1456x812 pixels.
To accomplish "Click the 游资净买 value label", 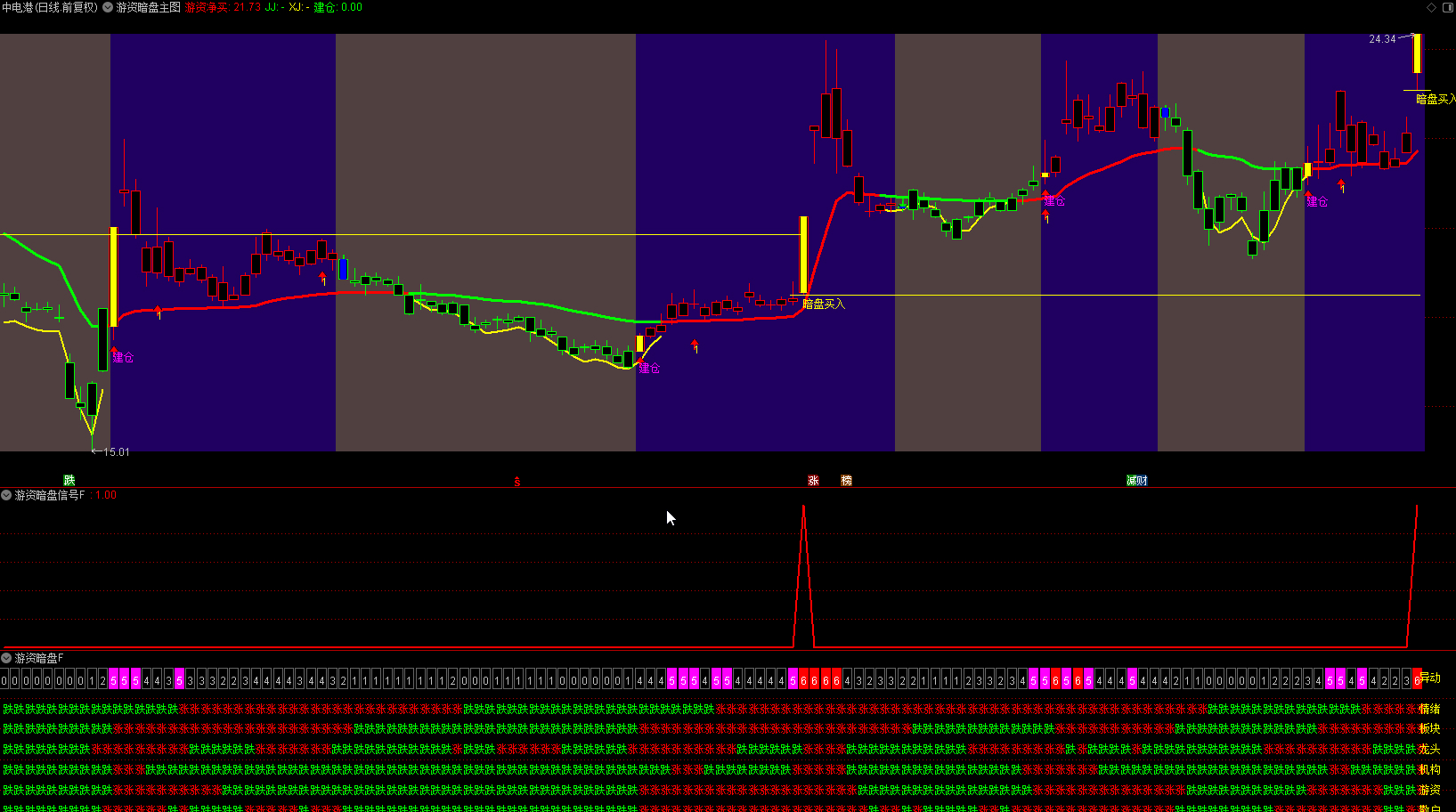I will click(x=207, y=7).
